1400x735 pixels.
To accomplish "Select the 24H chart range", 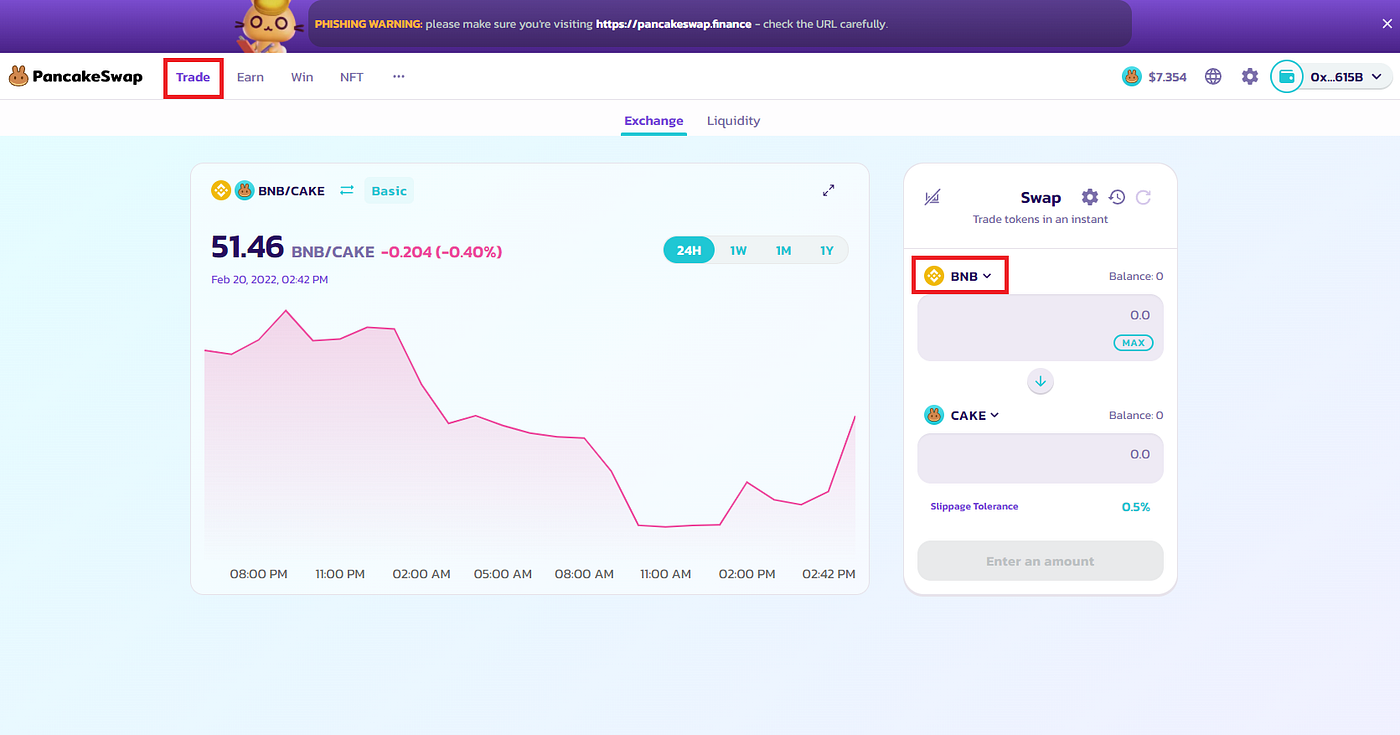I will point(689,250).
